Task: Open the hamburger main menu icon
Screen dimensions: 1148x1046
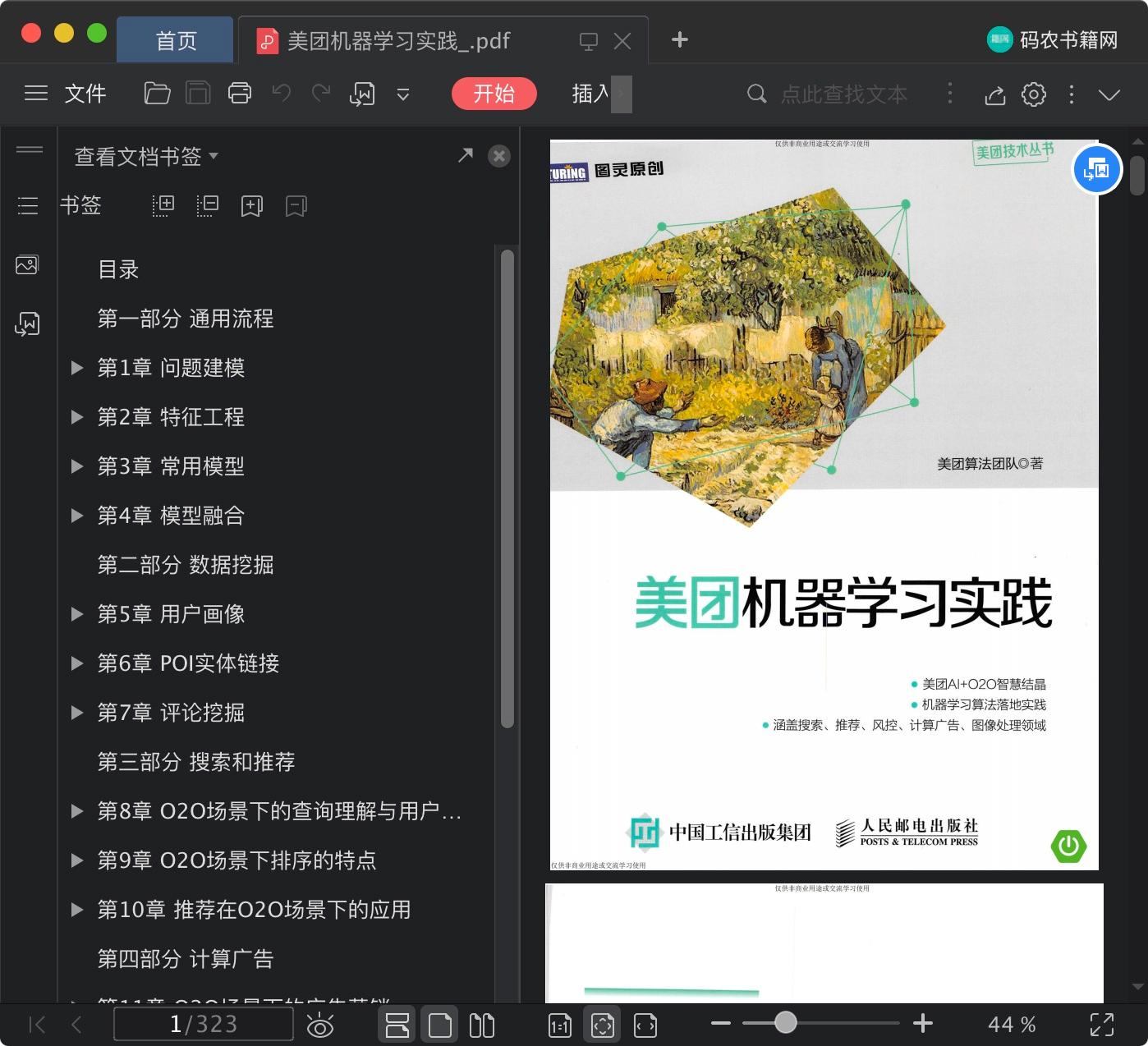Action: [36, 94]
